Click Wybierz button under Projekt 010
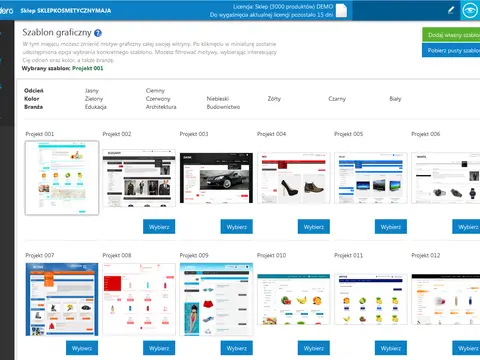 314,348
